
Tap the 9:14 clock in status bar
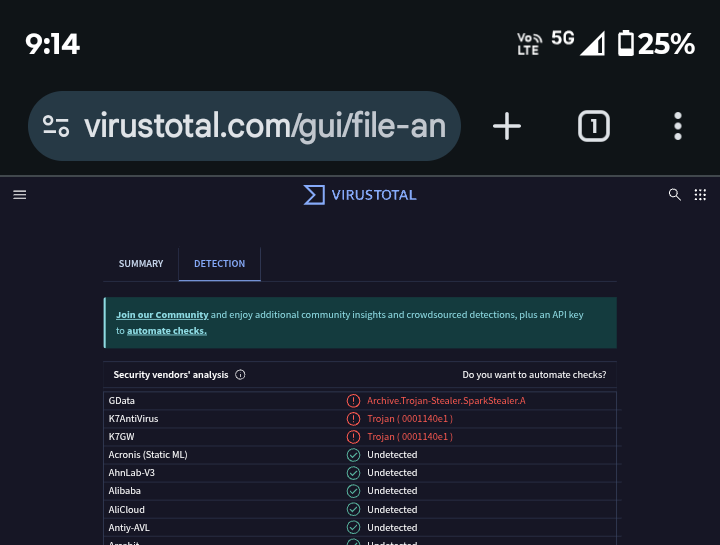pyautogui.click(x=52, y=44)
